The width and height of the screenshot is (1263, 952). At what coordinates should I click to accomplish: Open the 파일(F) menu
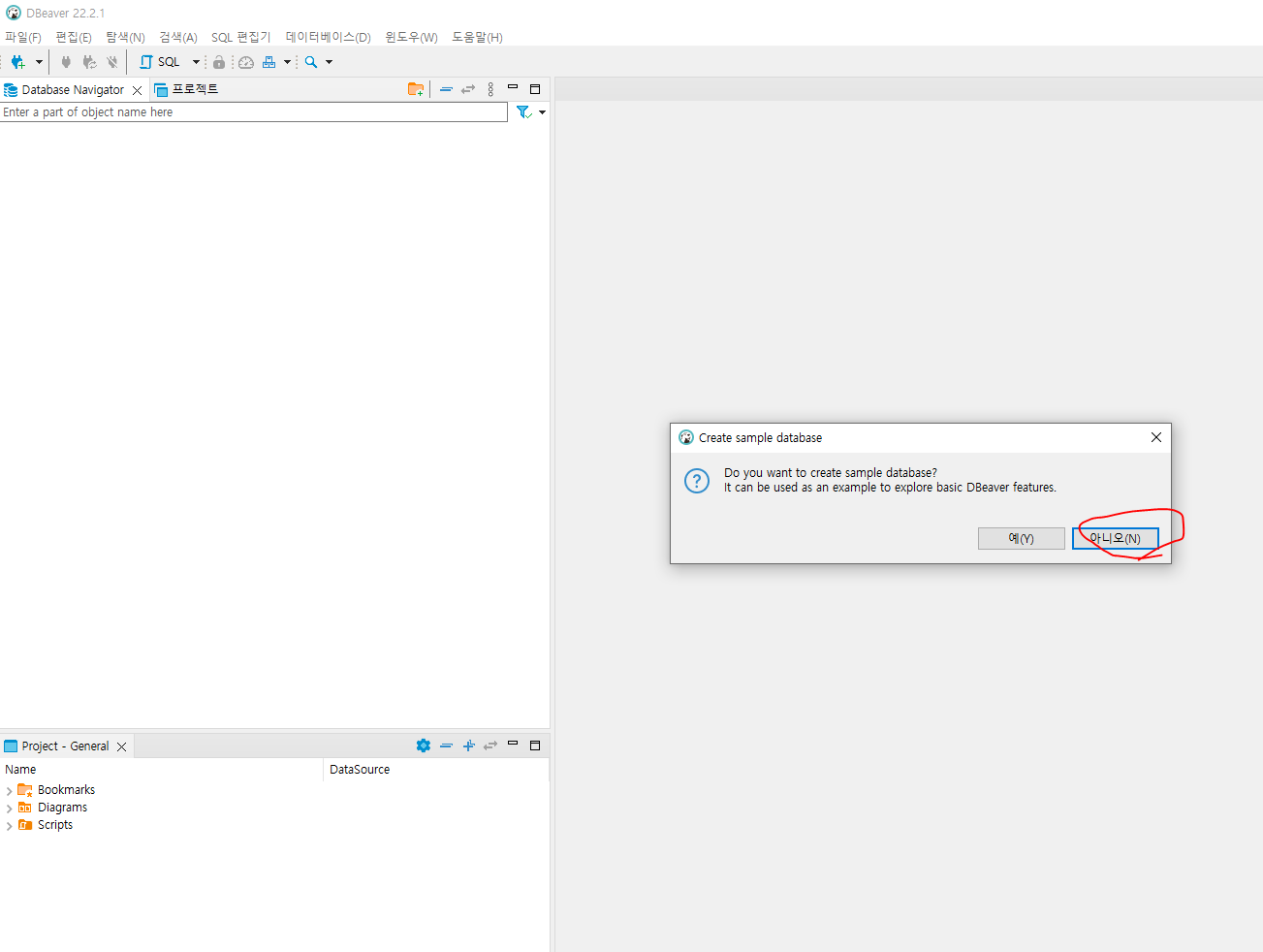23,37
